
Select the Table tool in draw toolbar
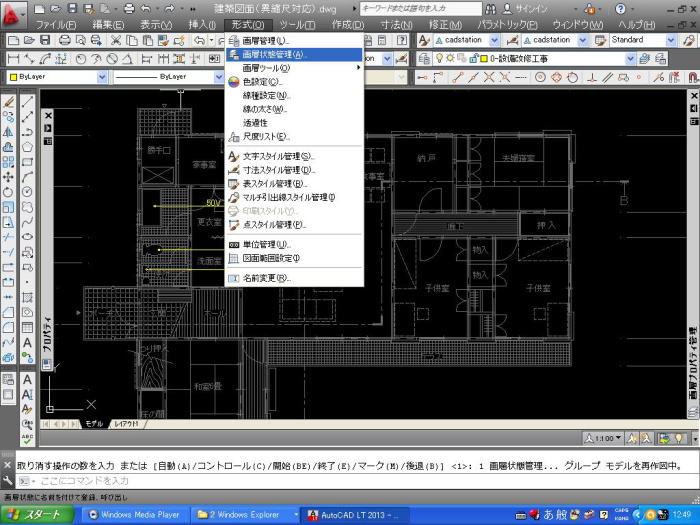tap(27, 327)
